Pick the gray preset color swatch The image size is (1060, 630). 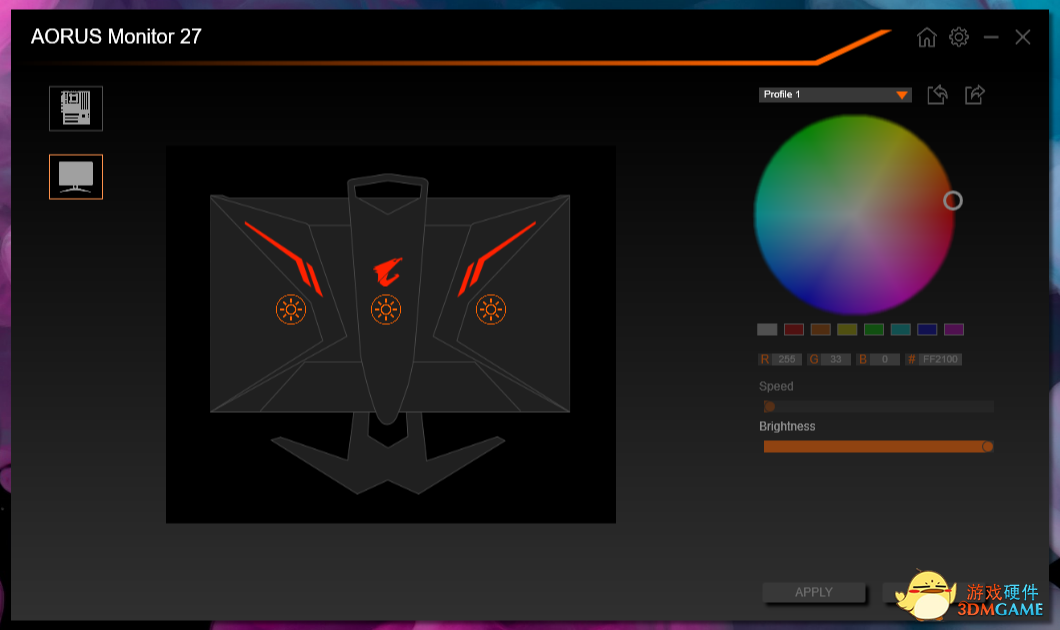(x=767, y=330)
